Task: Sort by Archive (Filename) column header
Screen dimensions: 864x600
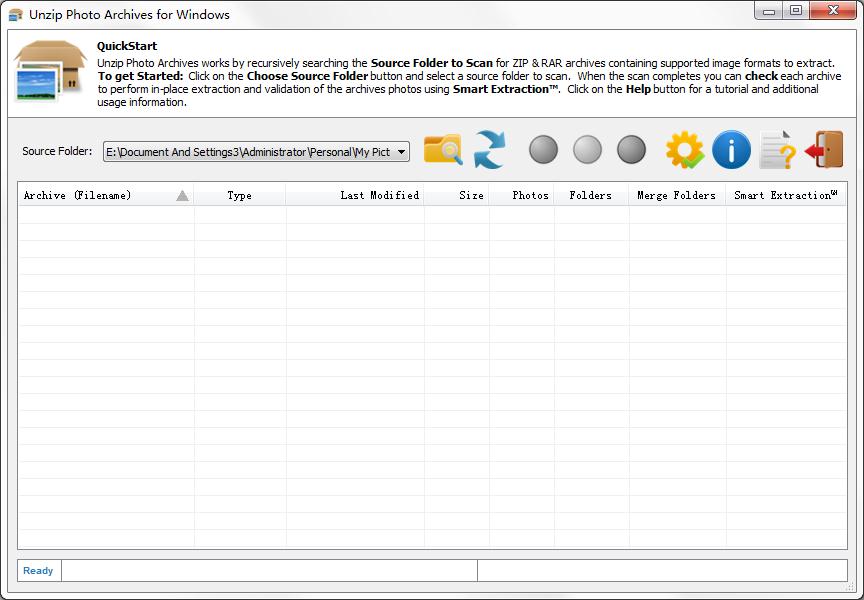Action: click(78, 196)
